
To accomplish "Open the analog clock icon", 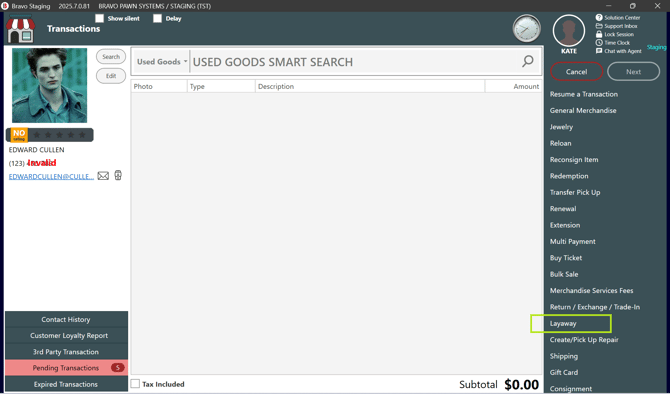I will pos(526,29).
